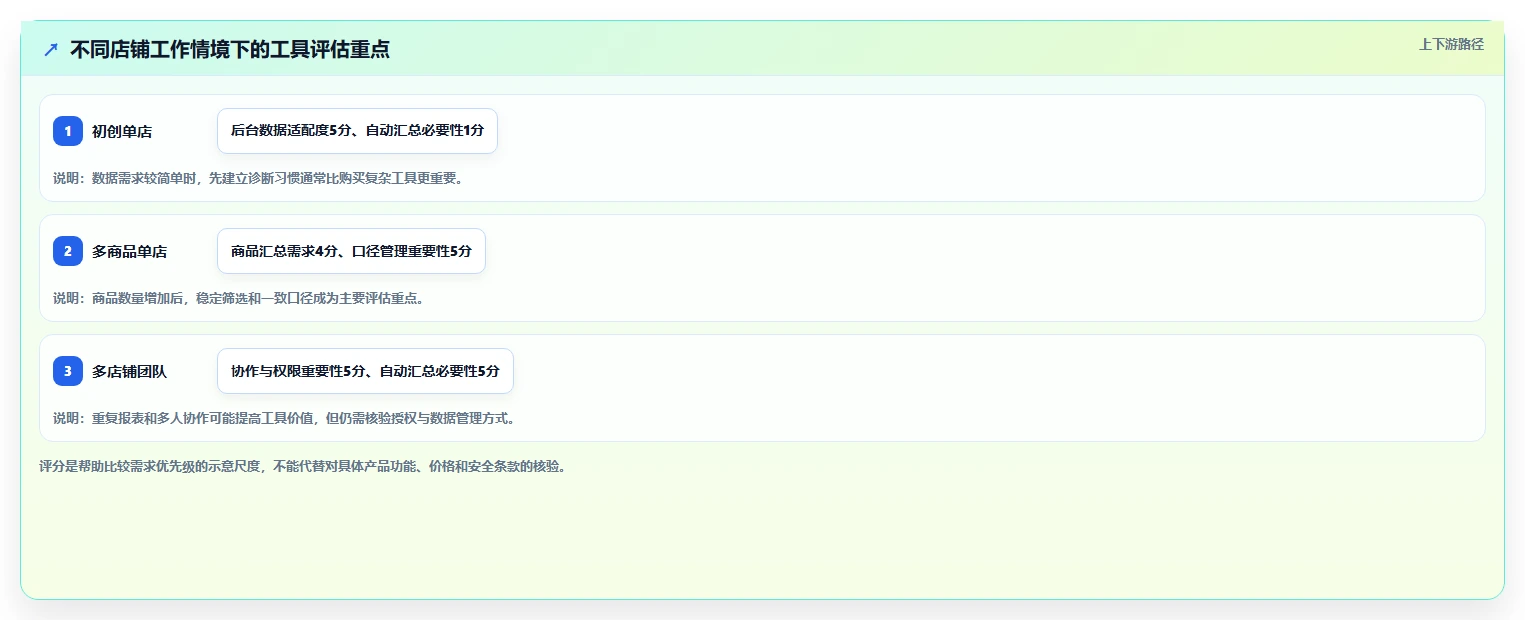
Task: Click the number 3 badge for 多店铺团队
Action: (x=68, y=371)
